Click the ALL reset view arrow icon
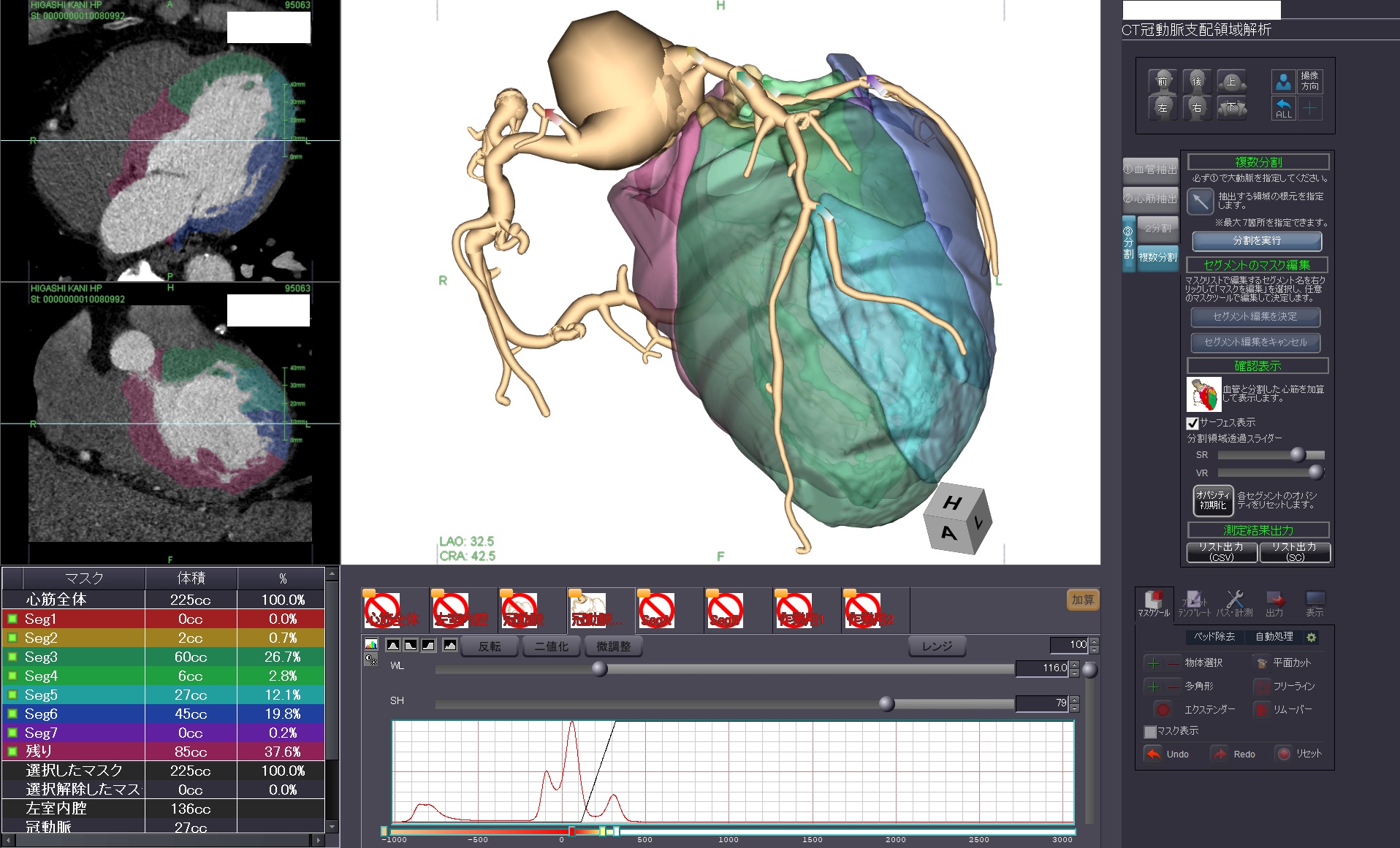 pos(1283,108)
